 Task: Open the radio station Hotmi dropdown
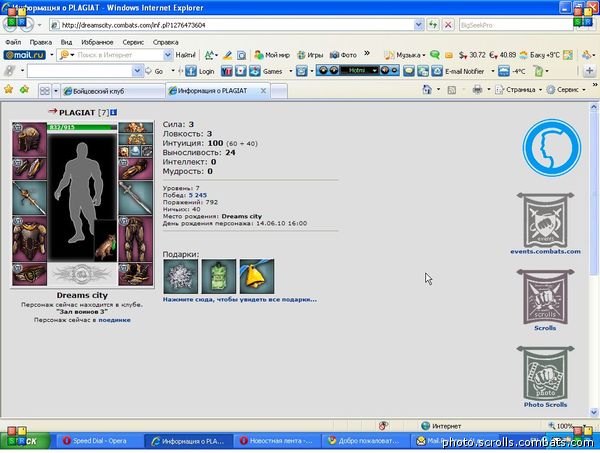(x=375, y=71)
